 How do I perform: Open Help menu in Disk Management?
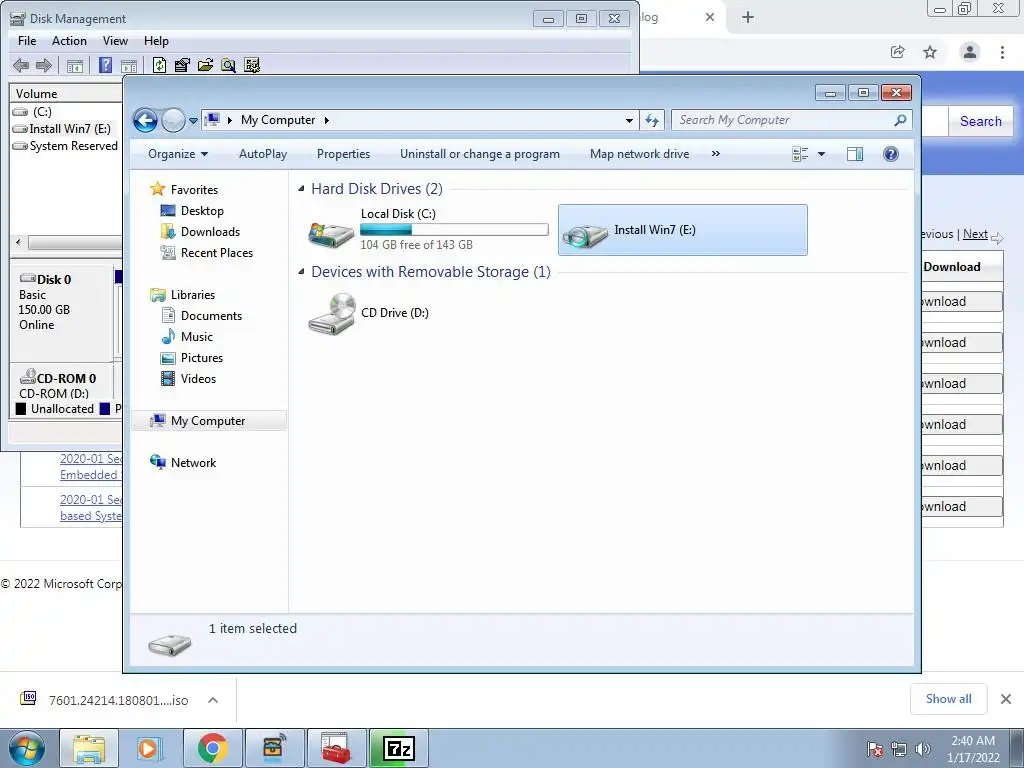click(x=156, y=40)
